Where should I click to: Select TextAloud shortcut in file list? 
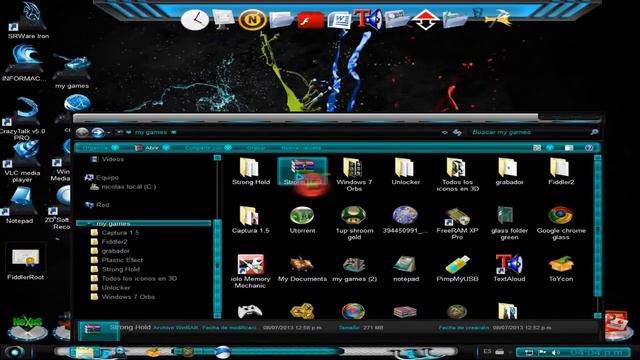coord(509,268)
